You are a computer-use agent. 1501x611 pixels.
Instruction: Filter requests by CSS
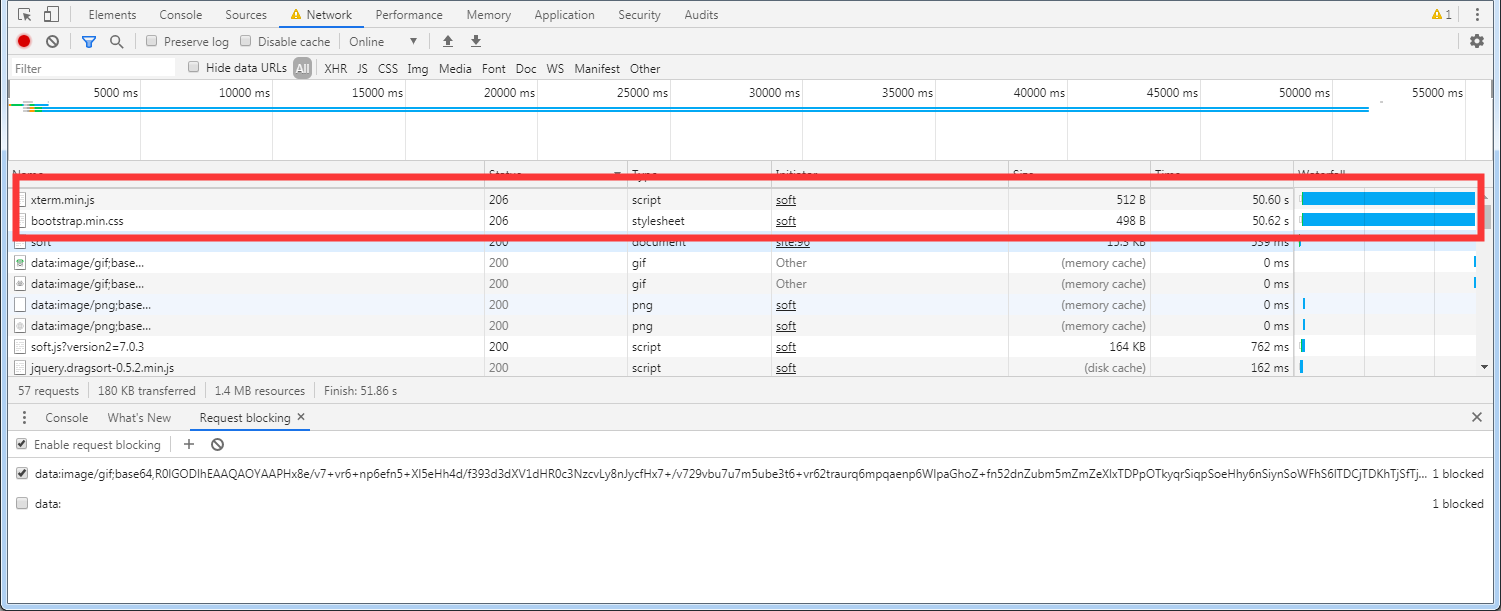pyautogui.click(x=388, y=68)
